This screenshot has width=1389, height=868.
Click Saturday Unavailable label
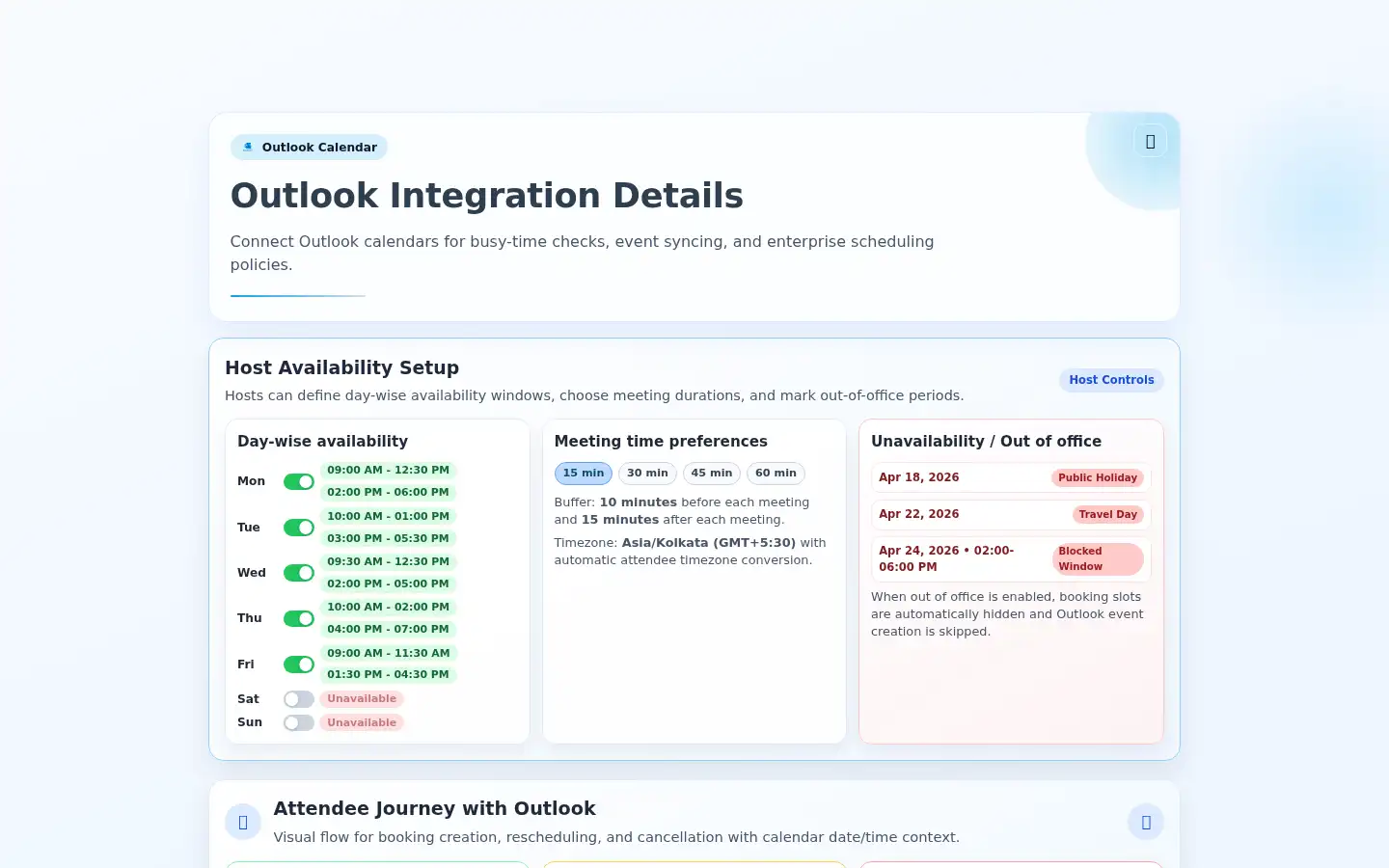(362, 699)
